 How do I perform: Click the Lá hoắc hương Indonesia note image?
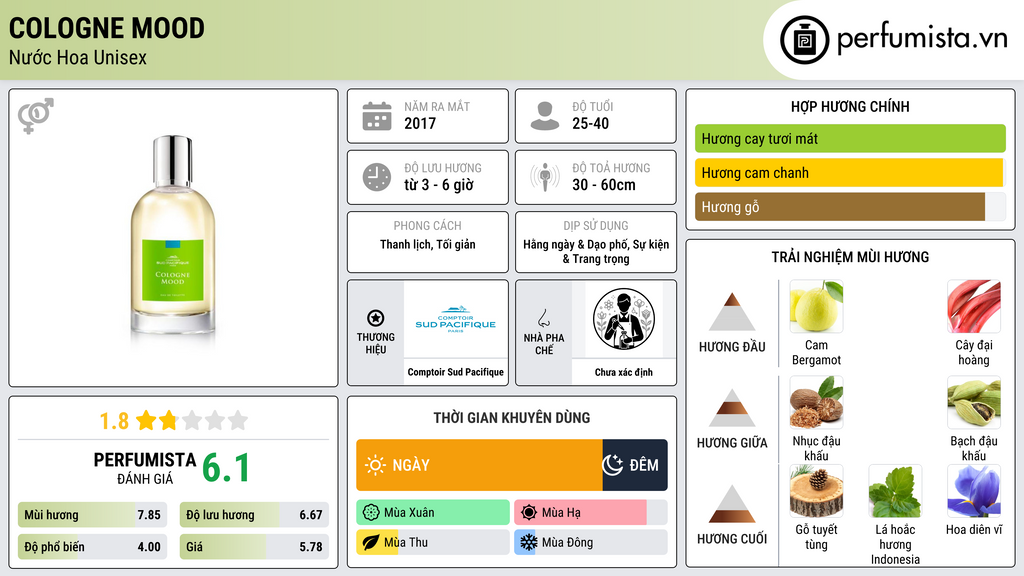[895, 491]
